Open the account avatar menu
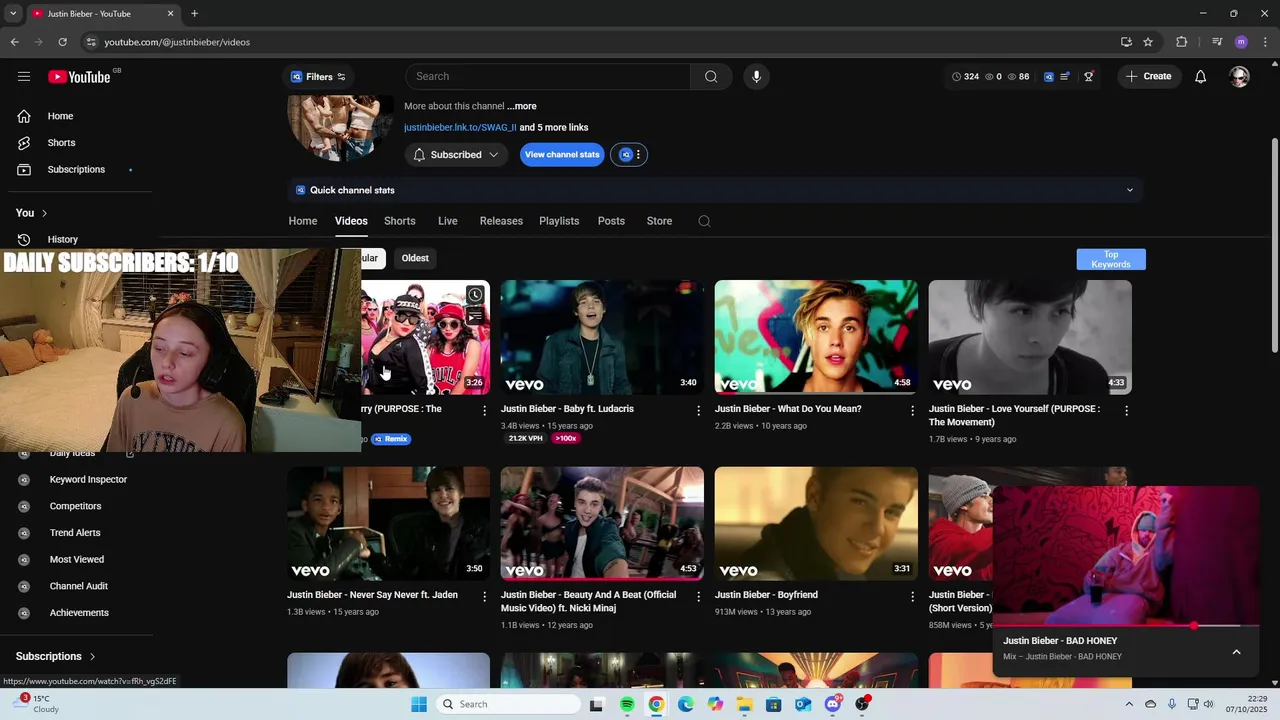This screenshot has width=1280, height=720. coord(1240,77)
